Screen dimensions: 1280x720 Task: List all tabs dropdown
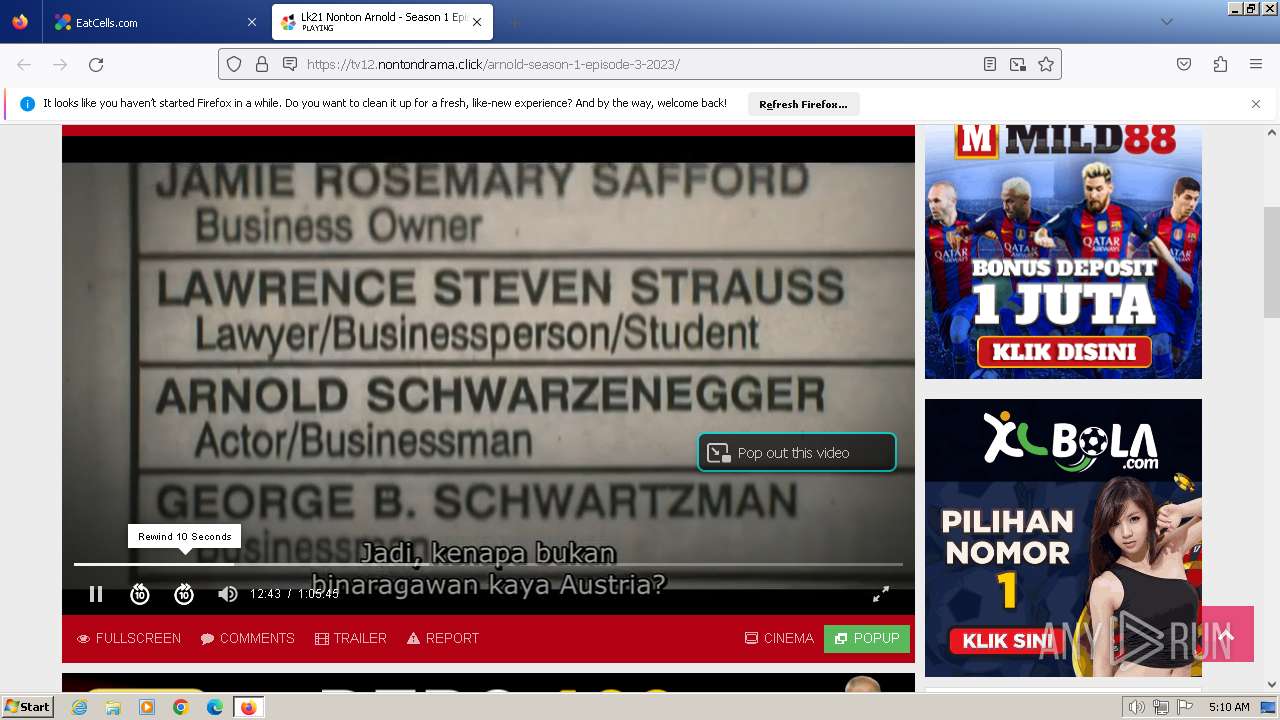coord(1166,22)
